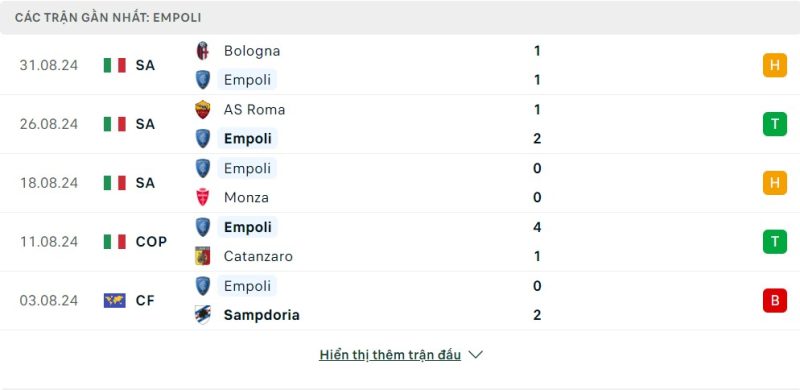Click the Catanzaro club crest icon
800x390 pixels.
tap(203, 256)
